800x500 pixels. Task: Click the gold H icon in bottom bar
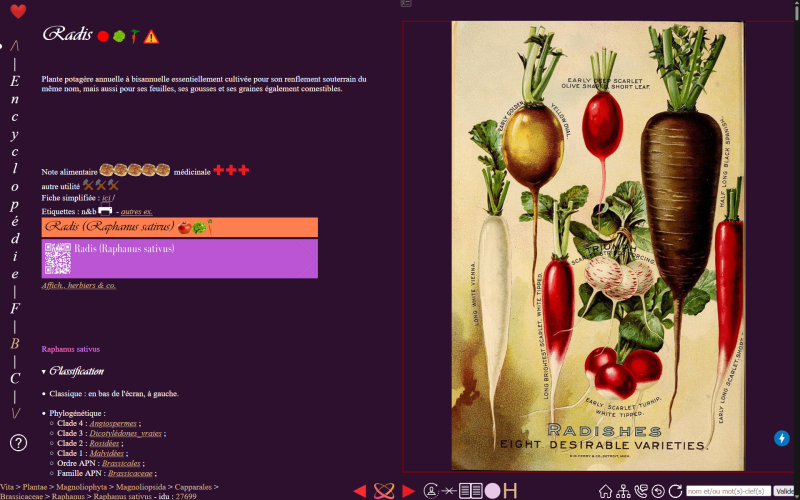510,491
